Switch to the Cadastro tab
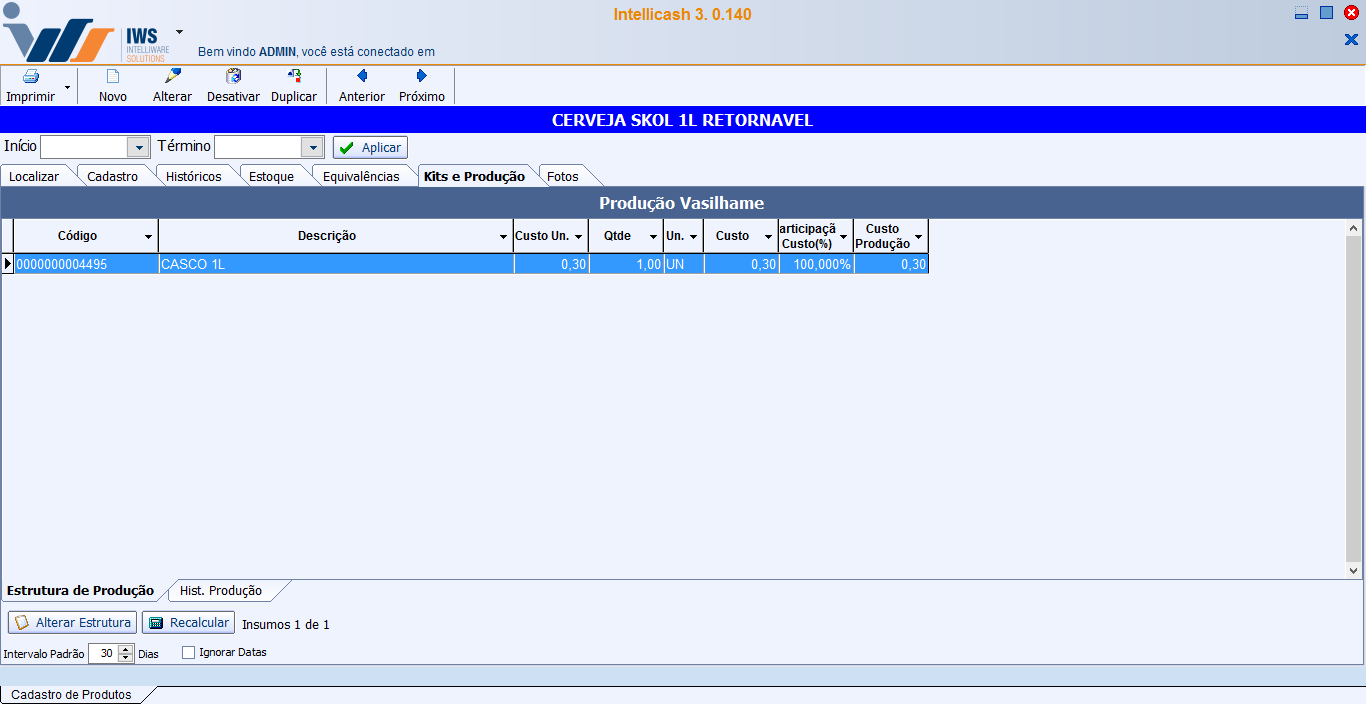Screen dimensions: 1366x704 pos(113,176)
